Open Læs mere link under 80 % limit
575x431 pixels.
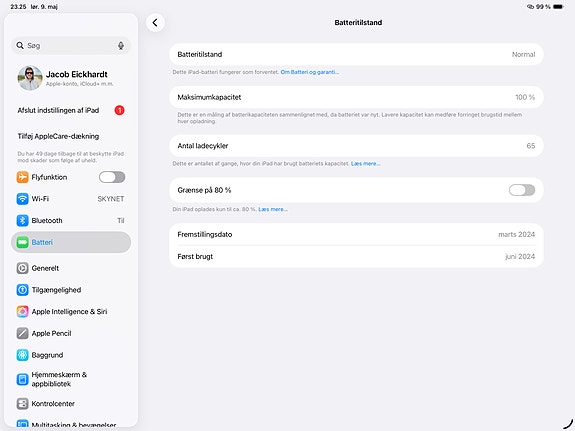coord(273,209)
